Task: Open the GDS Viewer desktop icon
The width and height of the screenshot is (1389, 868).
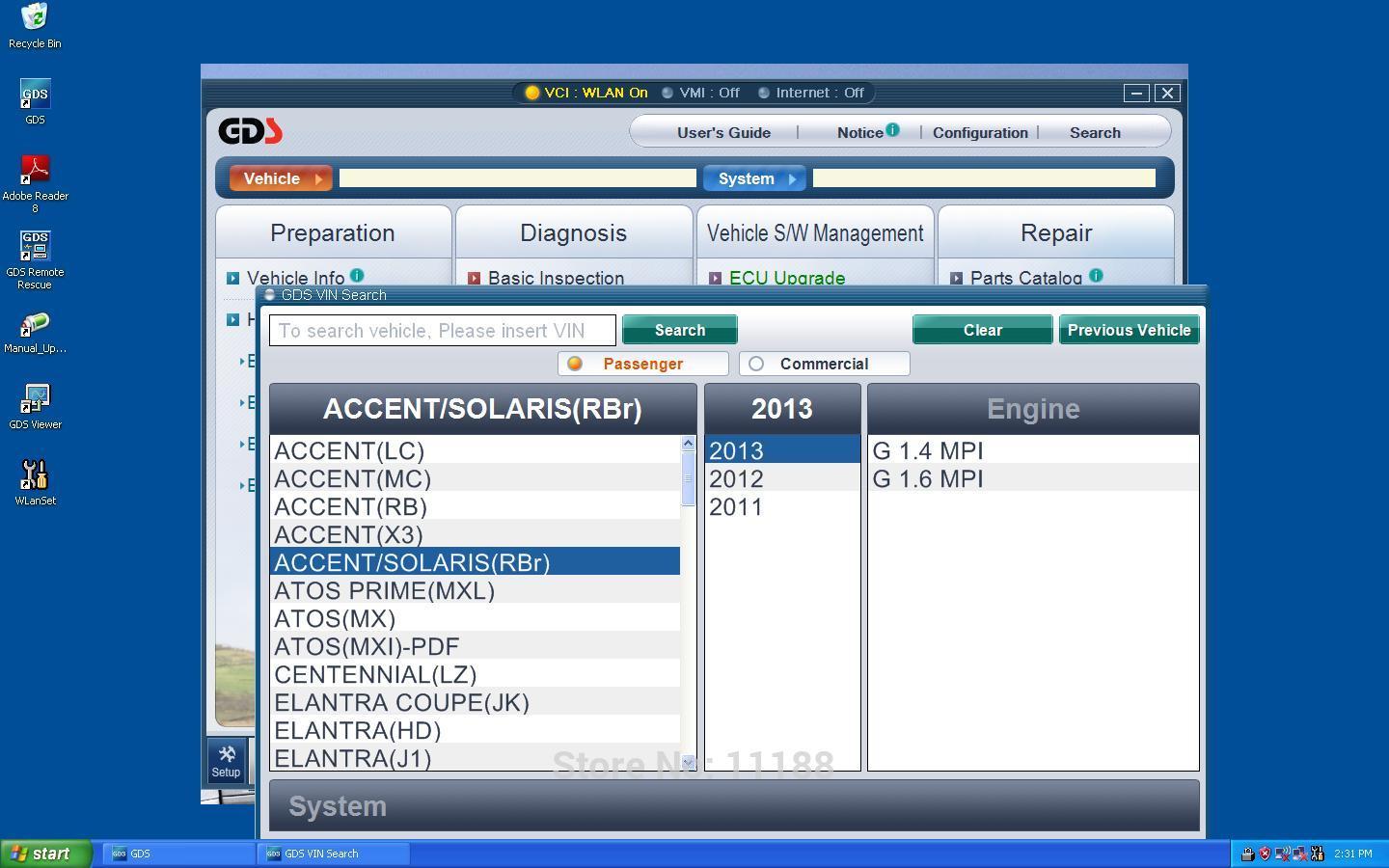Action: 35,405
